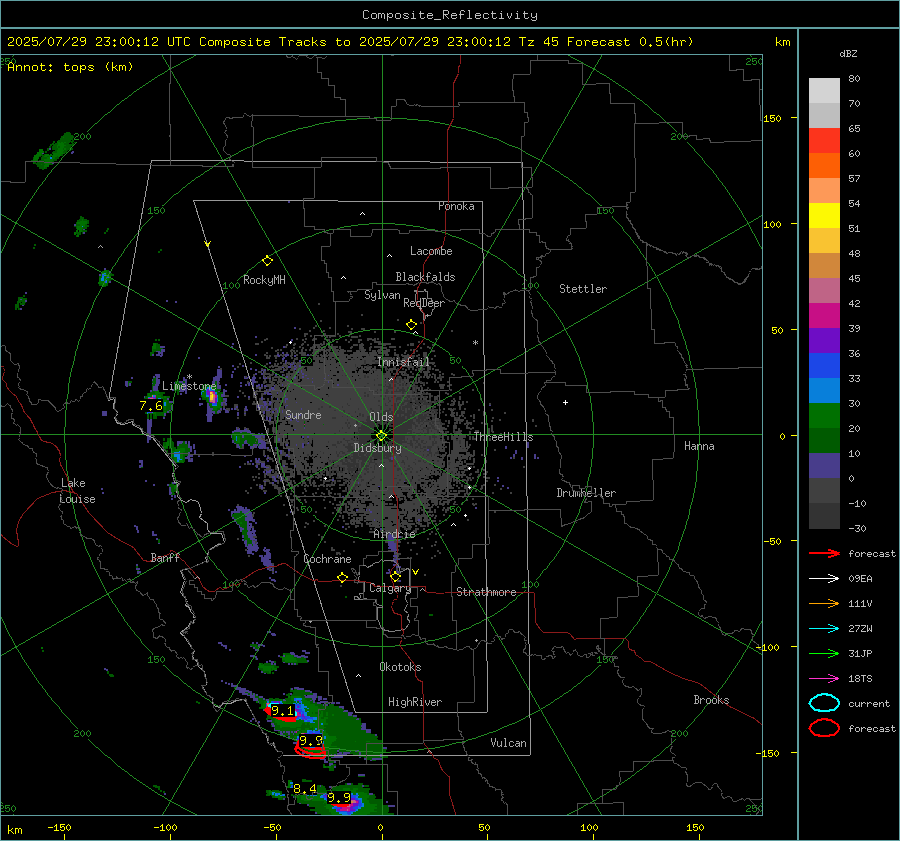Click the dBZ color scale heading
The height and width of the screenshot is (841, 900).
(848, 53)
